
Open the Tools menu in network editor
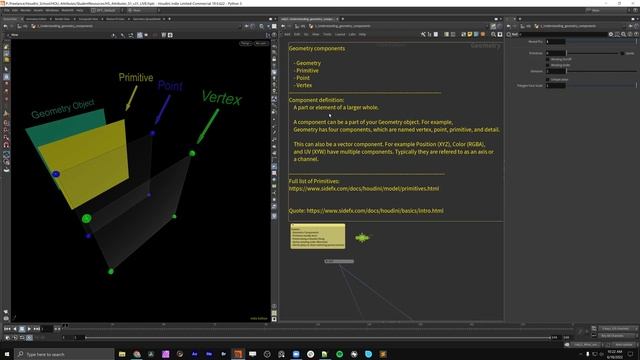[327, 35]
